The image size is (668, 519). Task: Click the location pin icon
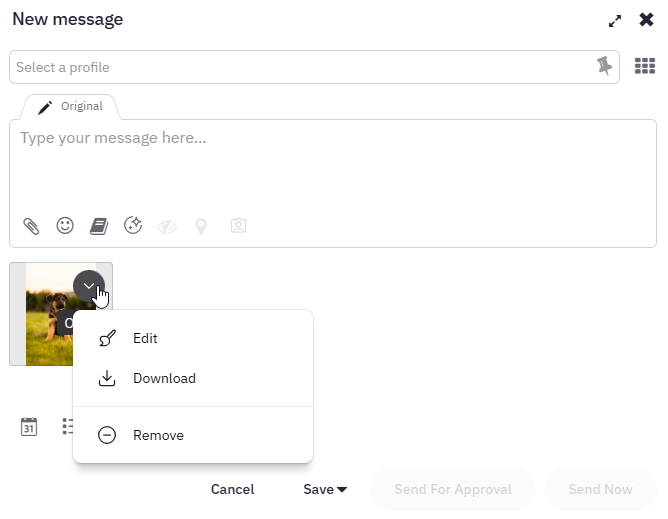pos(201,226)
